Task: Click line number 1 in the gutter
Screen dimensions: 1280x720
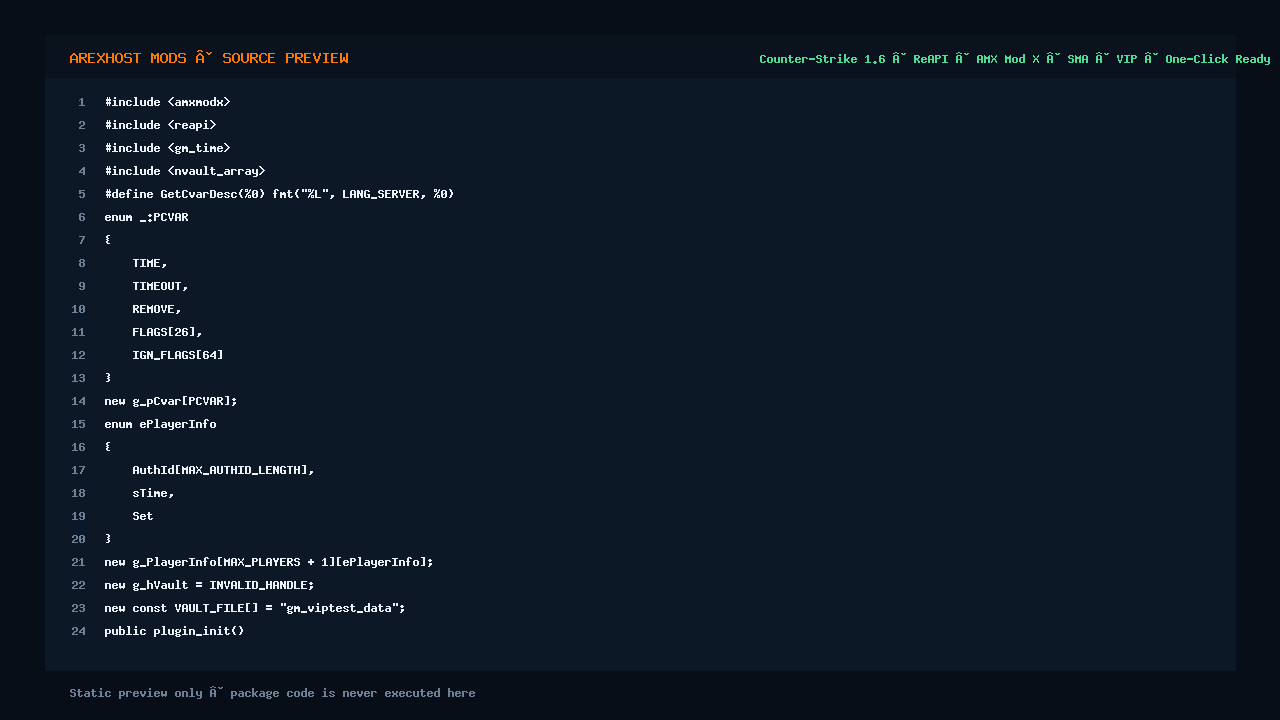Action: coord(82,102)
